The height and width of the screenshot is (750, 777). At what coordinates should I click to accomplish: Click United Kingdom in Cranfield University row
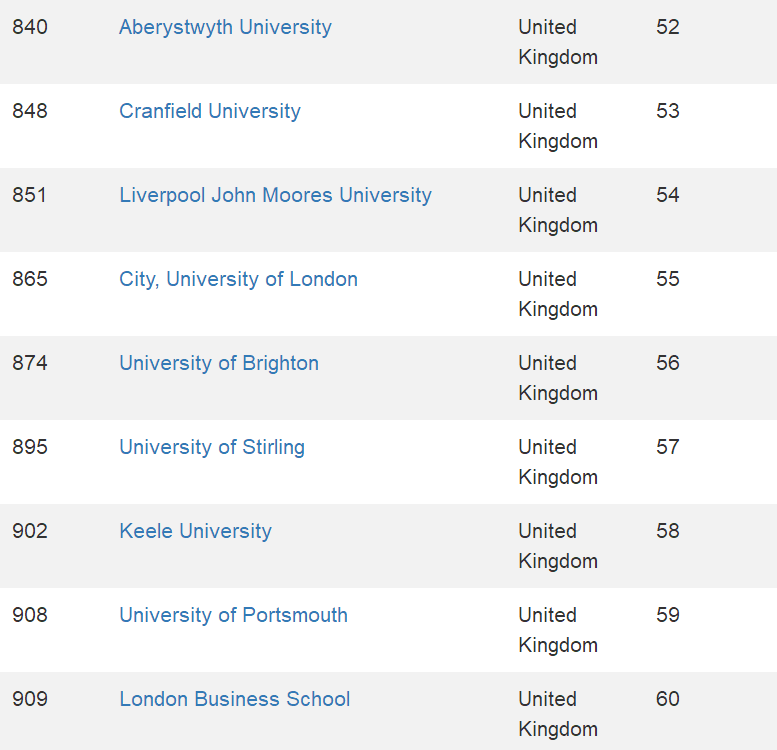[557, 126]
